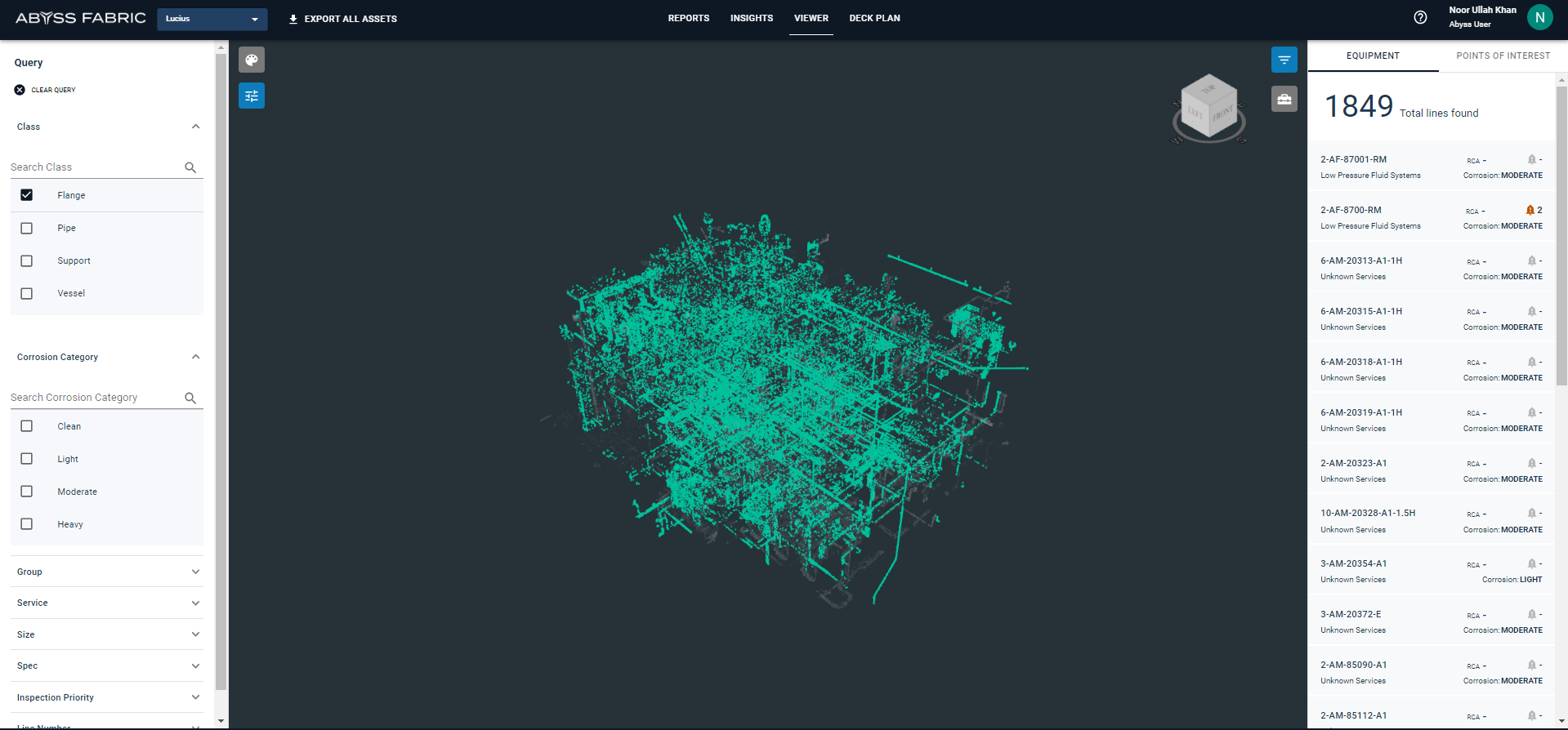Check the Heavy corrosion checkbox
The width and height of the screenshot is (1568, 730).
tap(27, 524)
